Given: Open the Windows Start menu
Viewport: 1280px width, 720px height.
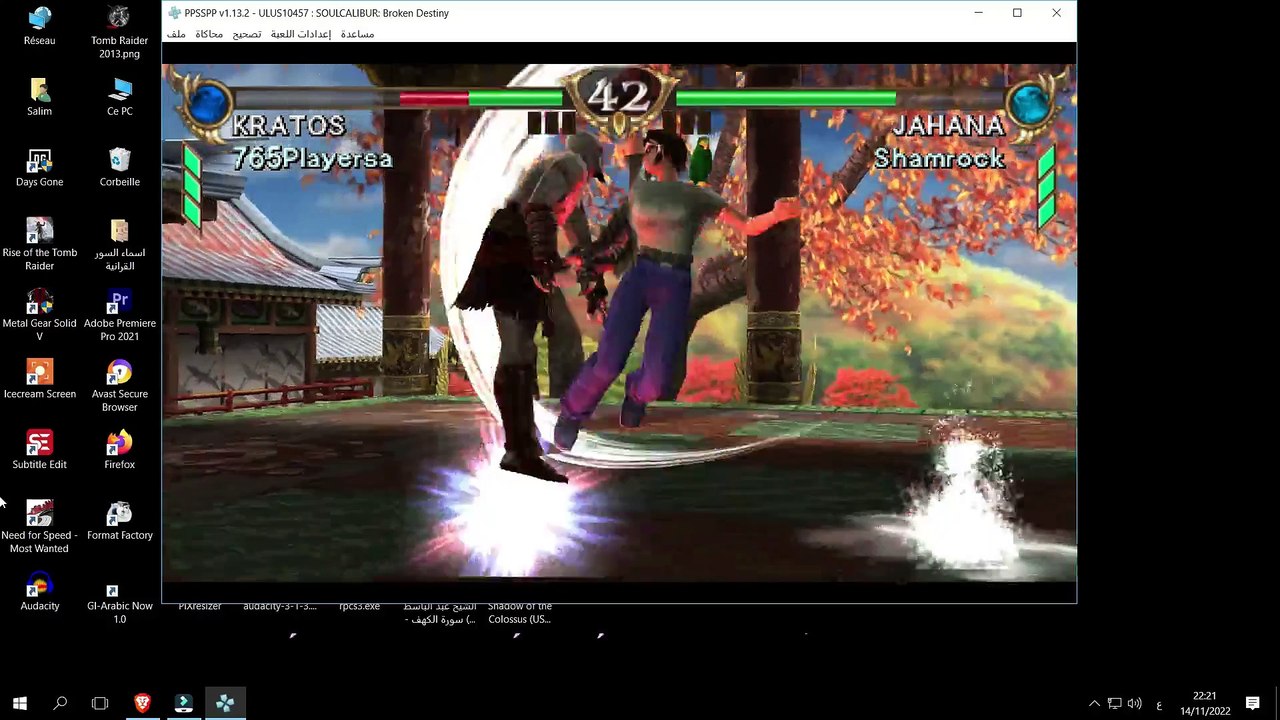Looking at the screenshot, I should 20,704.
